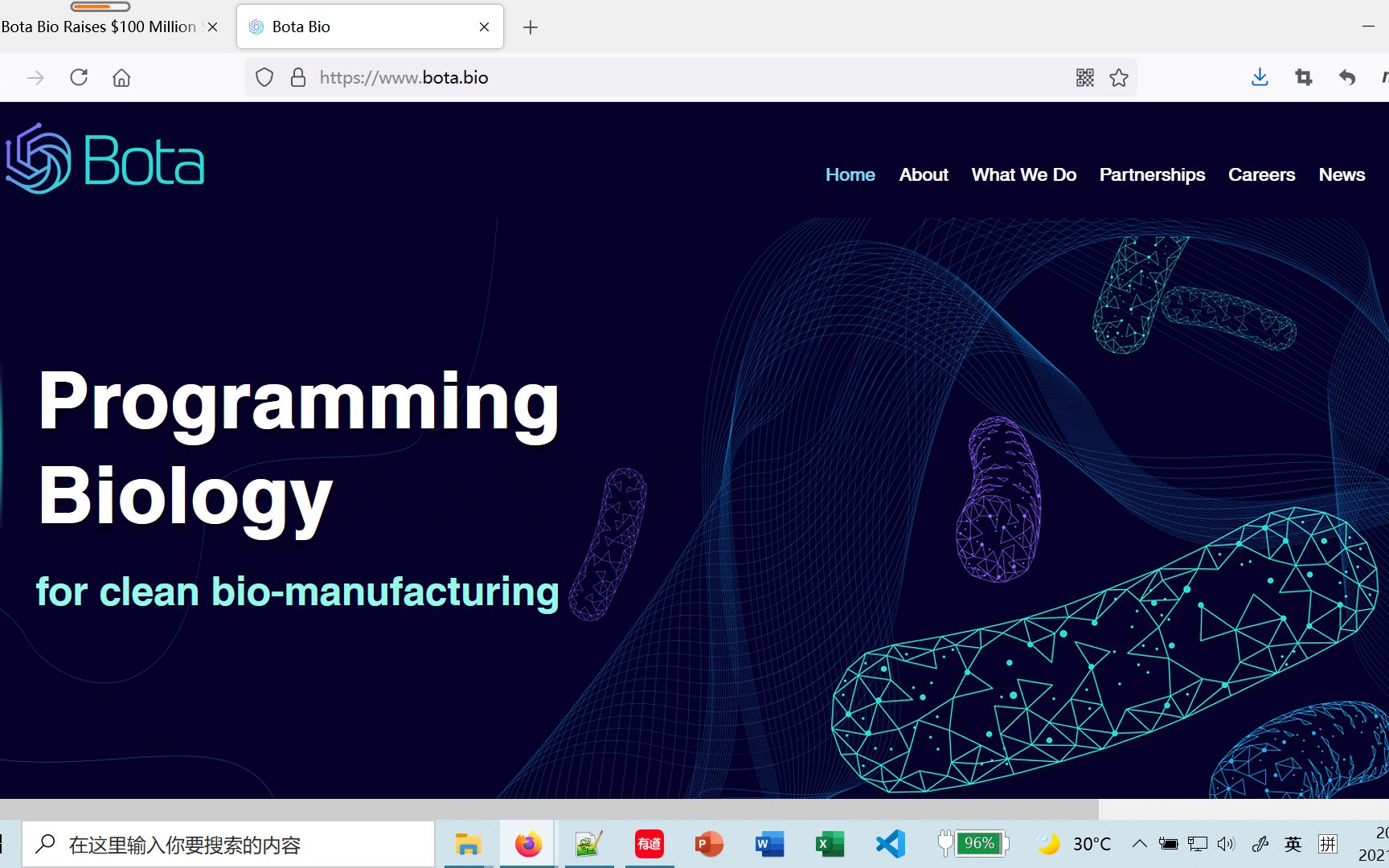Viewport: 1389px width, 868px height.
Task: Click the undo arrow toolbar icon
Action: tap(1347, 77)
